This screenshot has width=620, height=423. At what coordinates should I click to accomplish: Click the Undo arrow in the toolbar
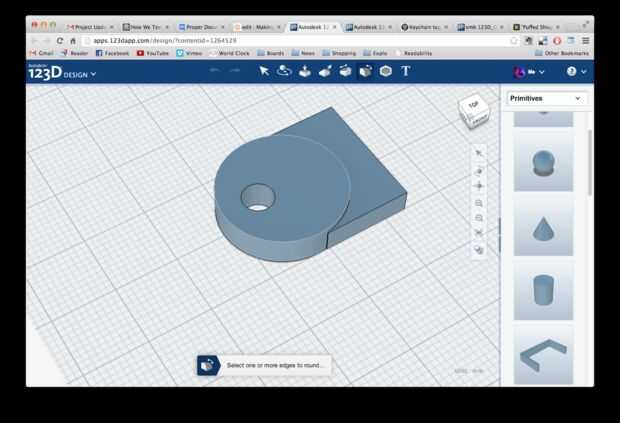click(214, 70)
